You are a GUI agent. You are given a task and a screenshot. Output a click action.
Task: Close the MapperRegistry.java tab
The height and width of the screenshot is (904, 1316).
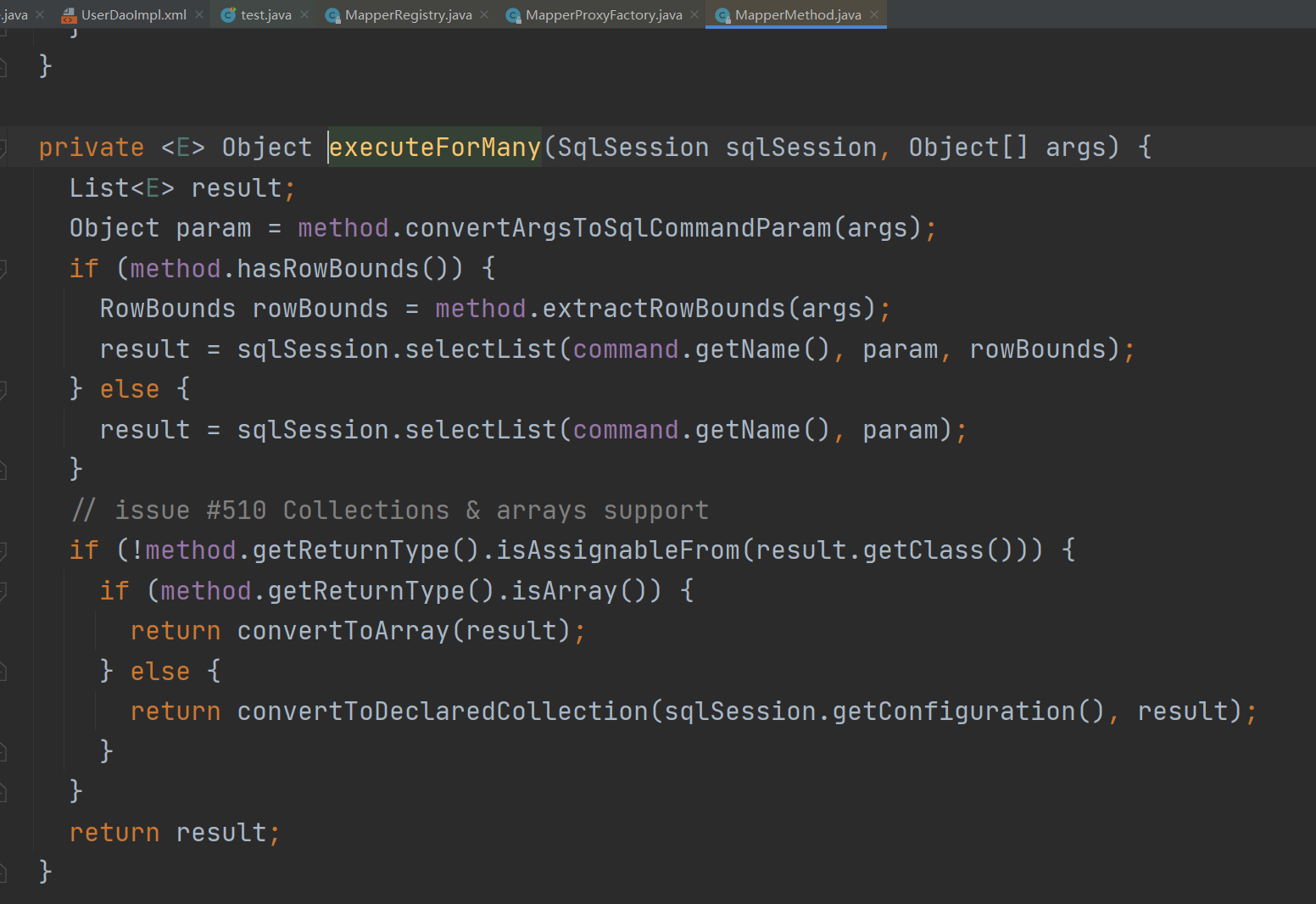tap(484, 14)
